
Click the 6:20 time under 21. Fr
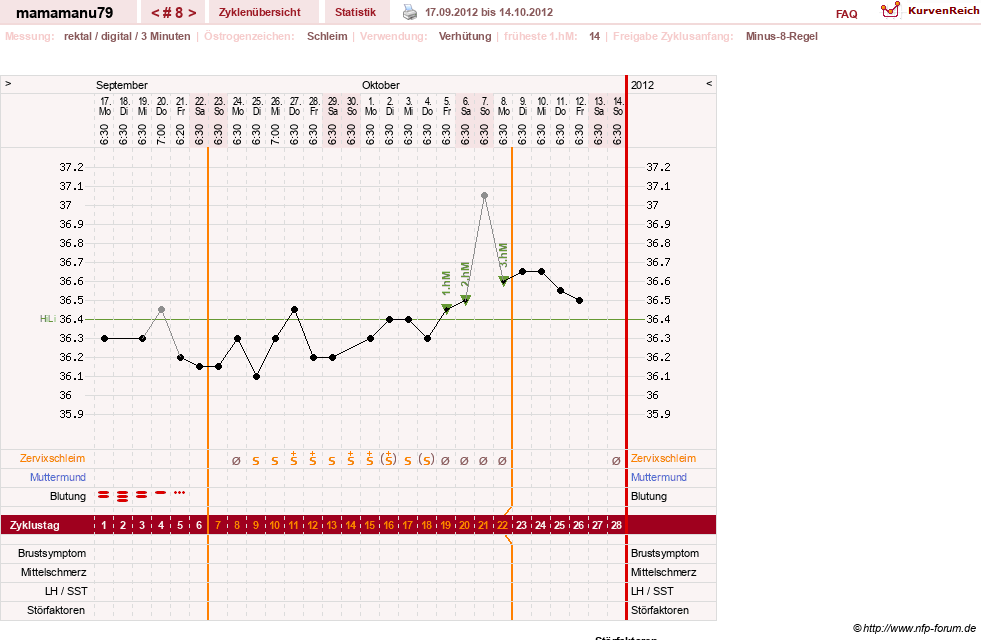(x=180, y=134)
